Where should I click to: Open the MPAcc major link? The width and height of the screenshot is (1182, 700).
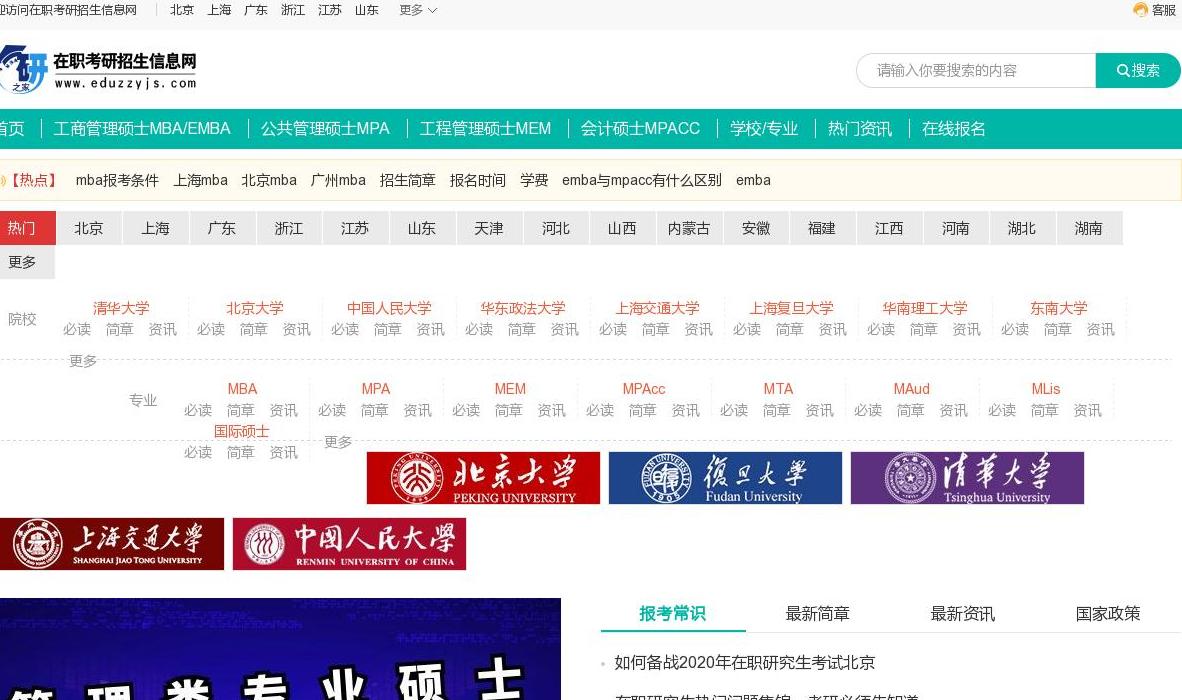coord(644,389)
